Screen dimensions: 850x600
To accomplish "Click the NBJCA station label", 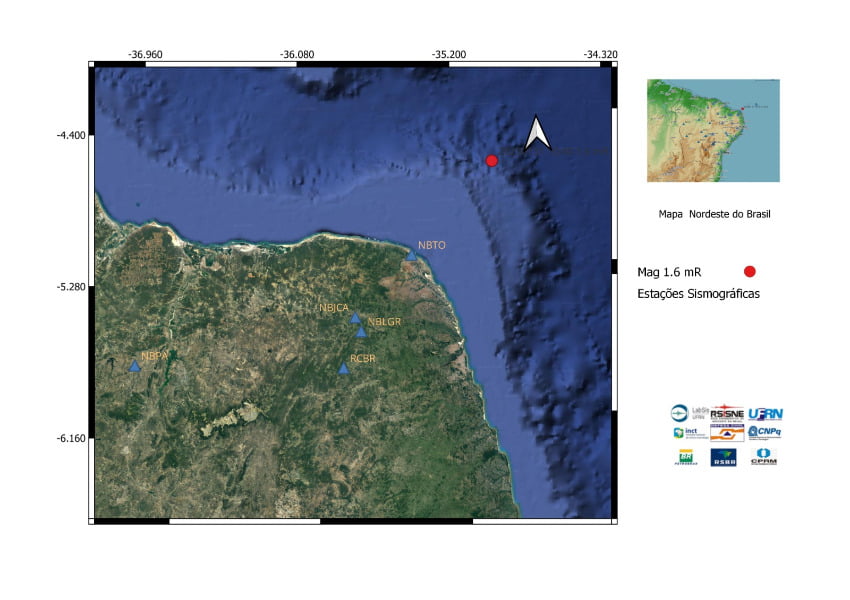I will [x=334, y=308].
